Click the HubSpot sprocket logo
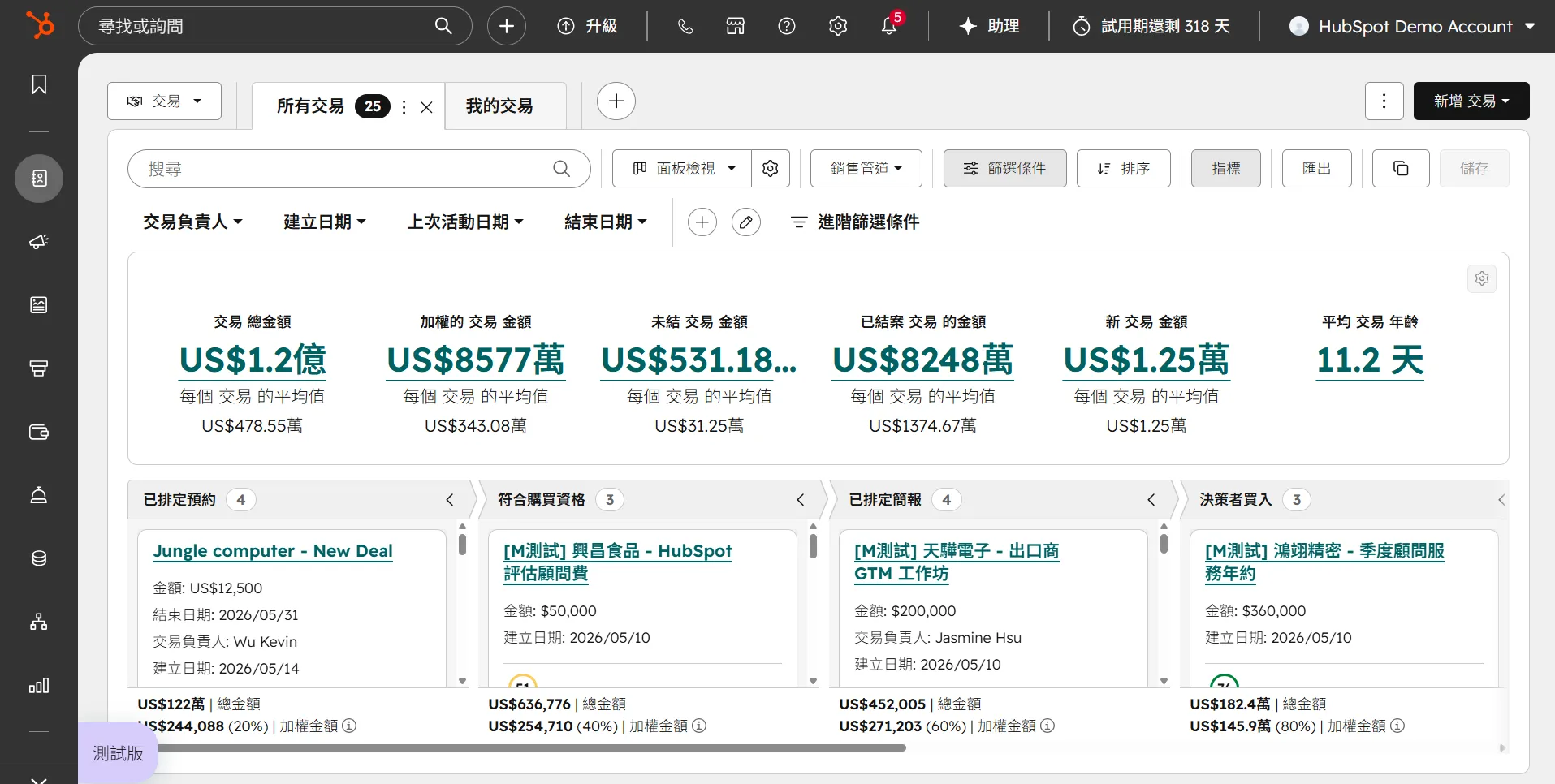This screenshot has width=1555, height=784. pyautogui.click(x=39, y=25)
